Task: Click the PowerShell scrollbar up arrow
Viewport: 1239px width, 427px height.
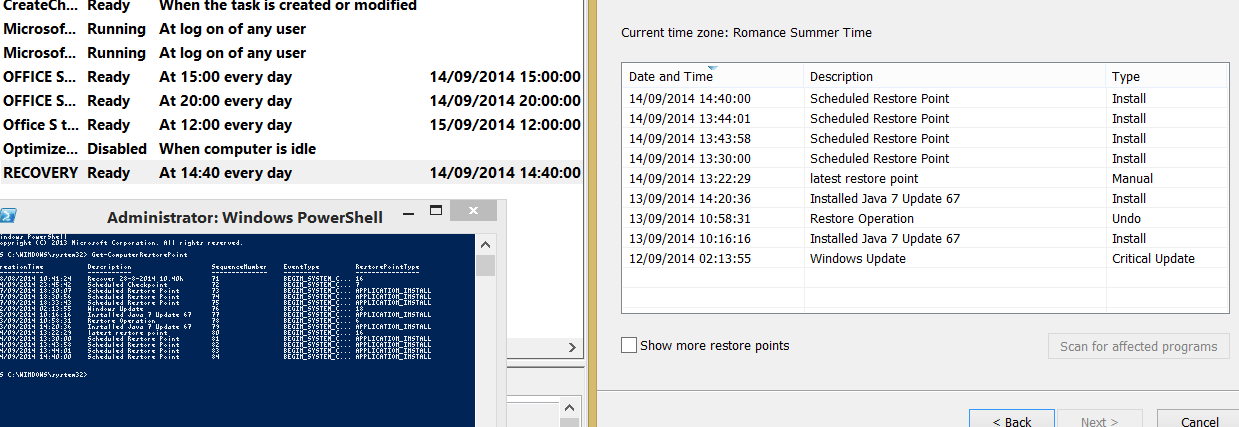Action: pyautogui.click(x=484, y=244)
